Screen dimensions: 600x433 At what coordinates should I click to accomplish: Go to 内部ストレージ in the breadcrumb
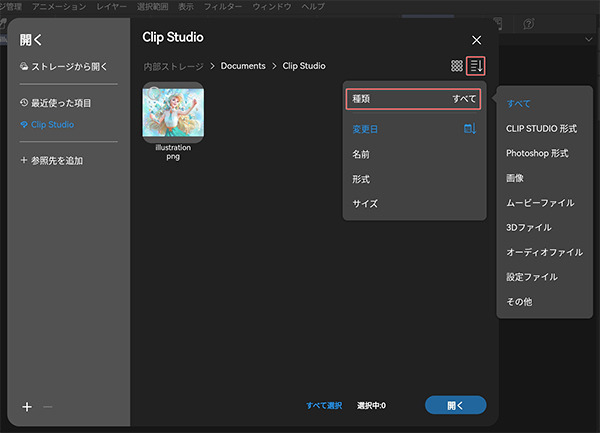(x=173, y=66)
